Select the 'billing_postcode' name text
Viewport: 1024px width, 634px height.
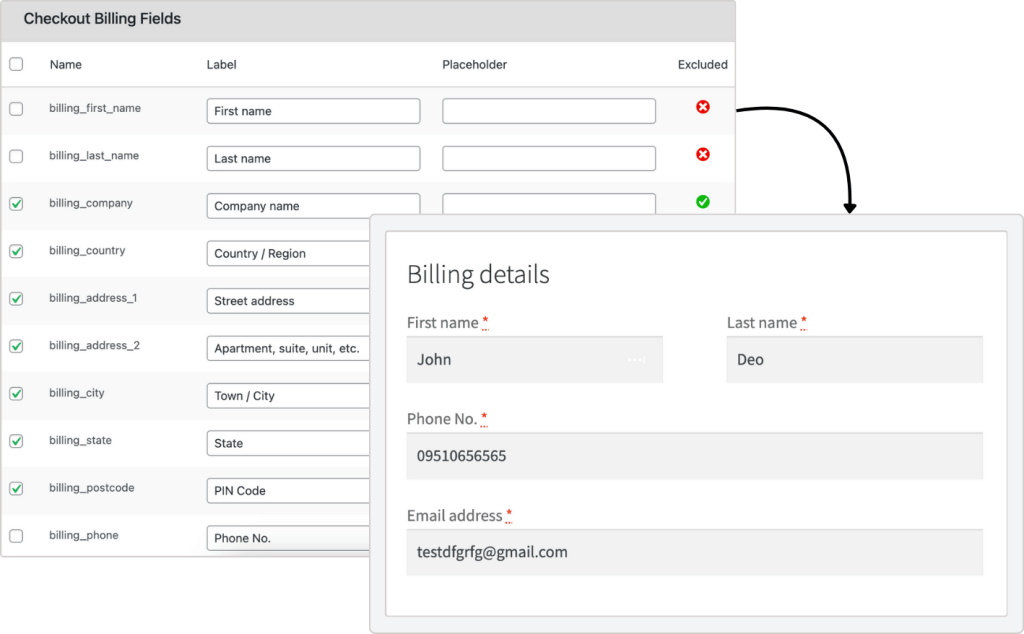pyautogui.click(x=91, y=488)
